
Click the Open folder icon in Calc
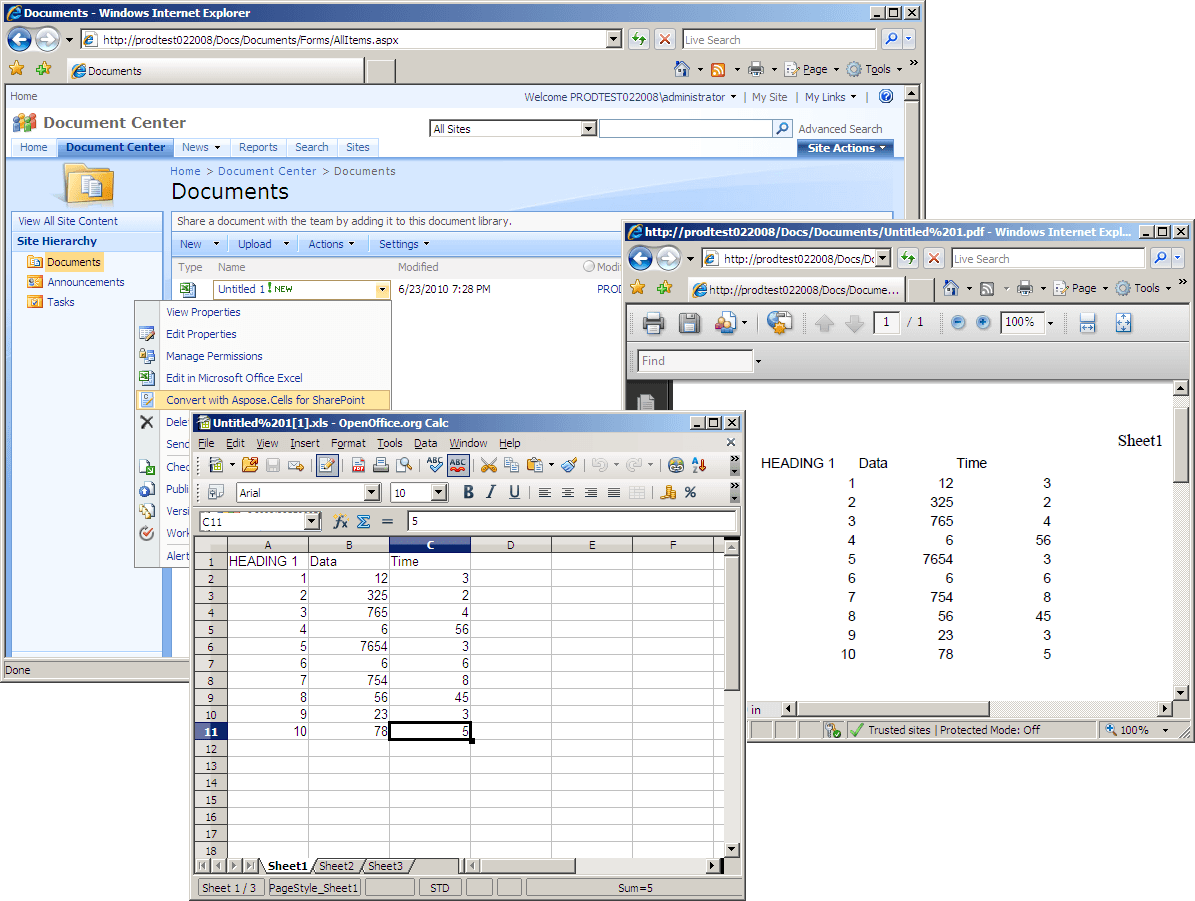(249, 465)
